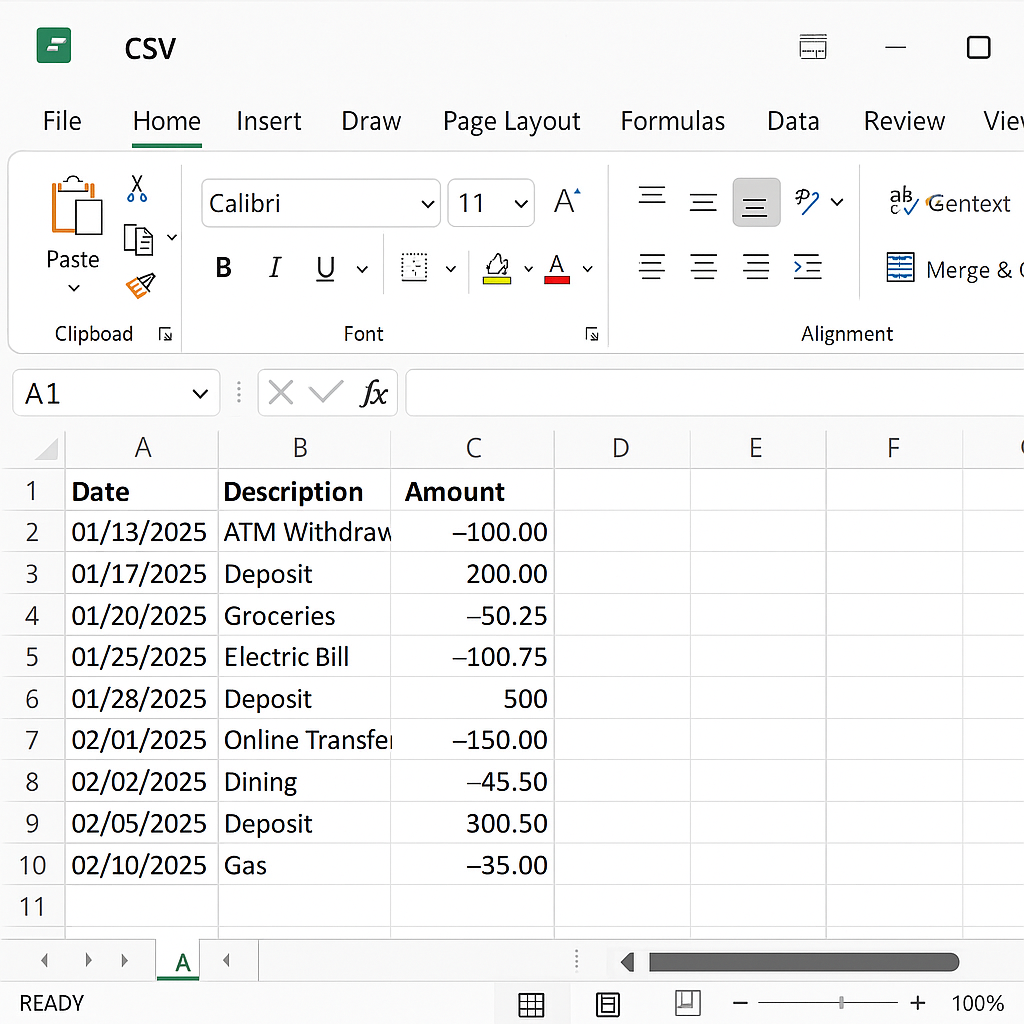Switch to the Formulas tab

[x=672, y=121]
